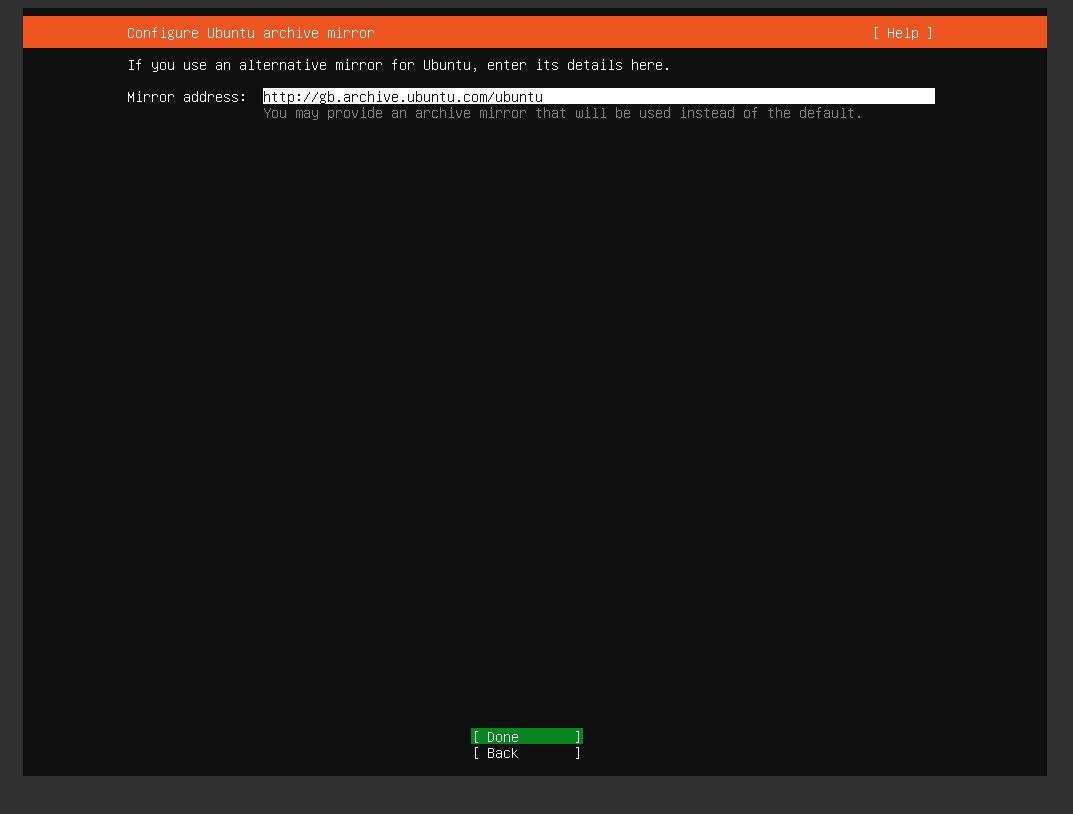Screen dimensions: 1073x814
Task: Click the Configure Ubuntu archive mirror title
Action: pyautogui.click(x=250, y=33)
